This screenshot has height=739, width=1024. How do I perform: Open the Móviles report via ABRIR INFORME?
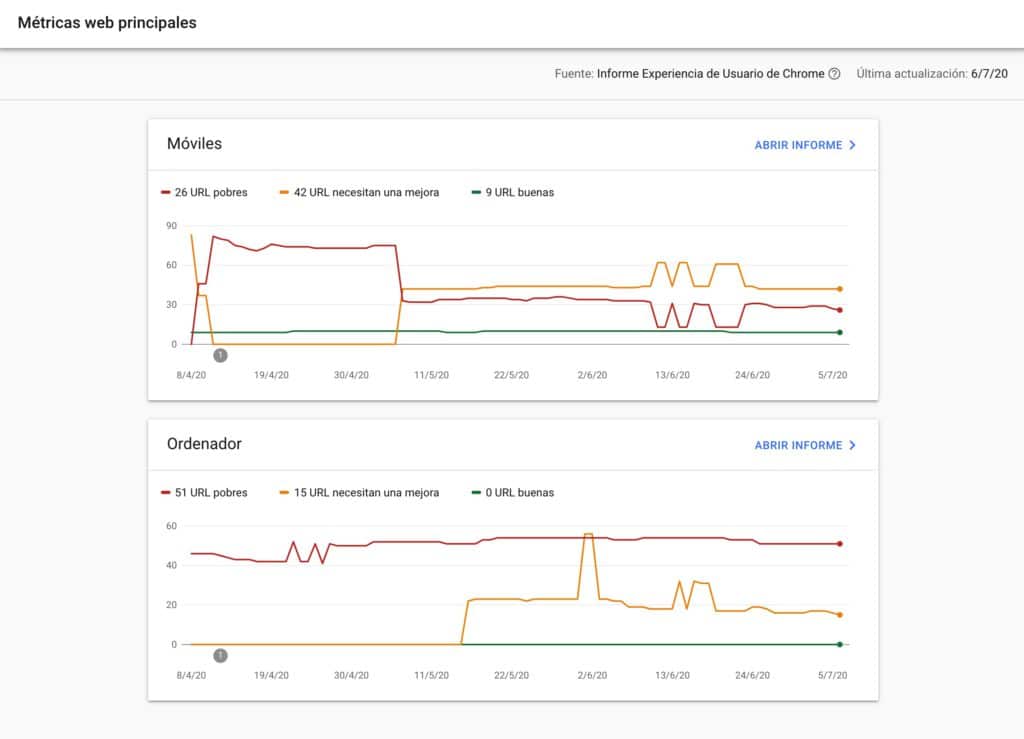tap(796, 144)
